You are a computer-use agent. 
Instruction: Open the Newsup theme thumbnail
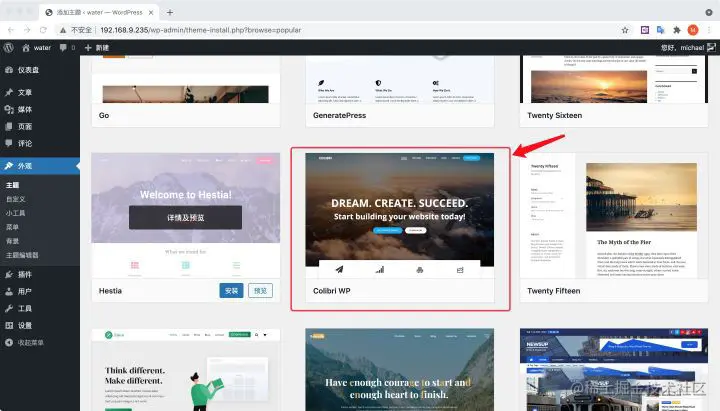613,370
